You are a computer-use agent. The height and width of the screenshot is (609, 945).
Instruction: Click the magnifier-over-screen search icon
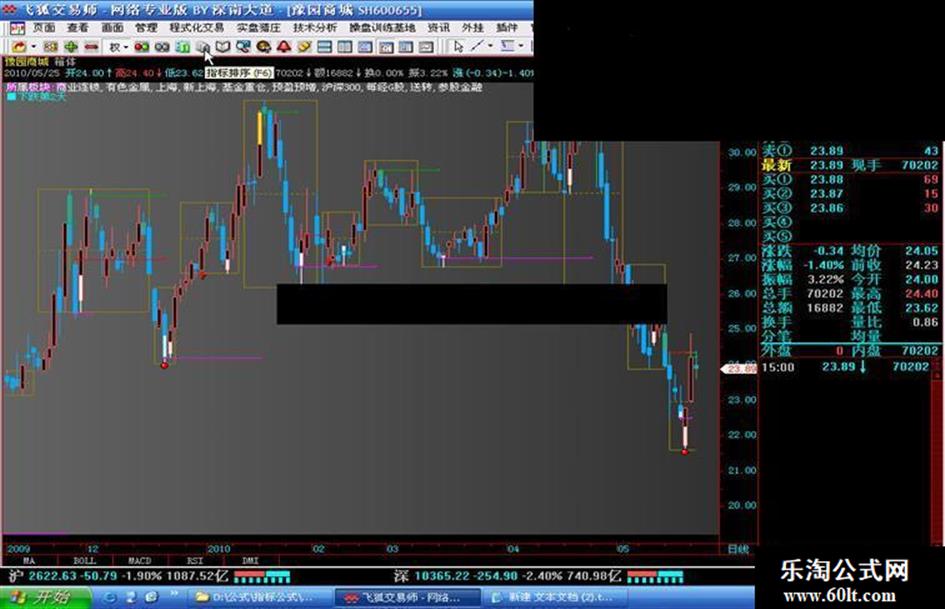(x=243, y=47)
